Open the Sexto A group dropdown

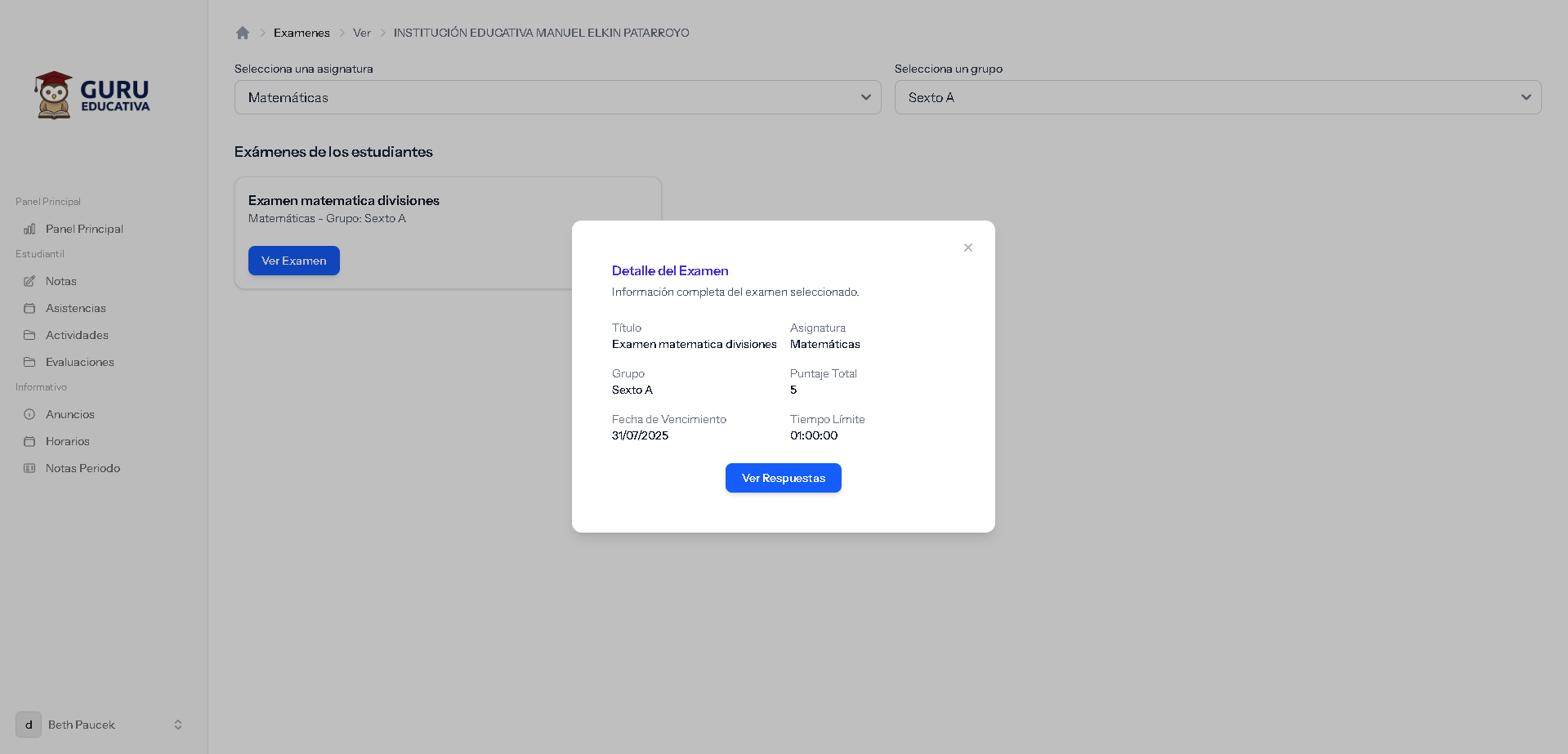tap(1217, 97)
